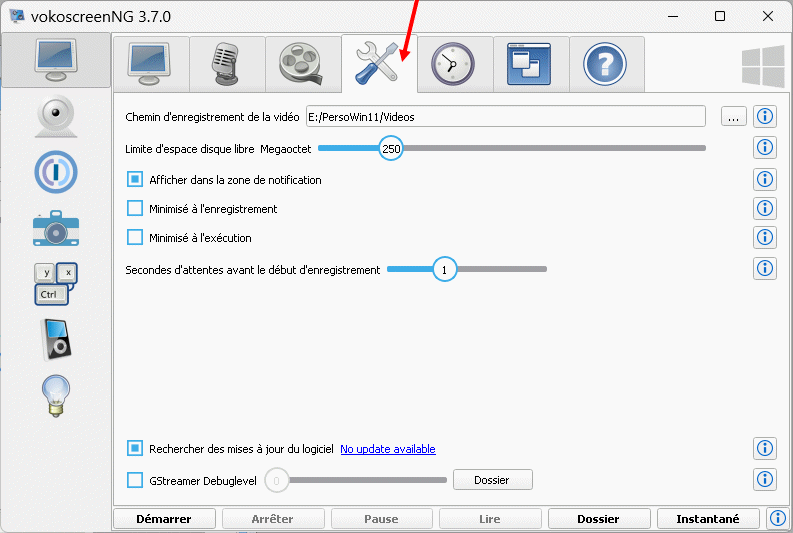This screenshot has width=793, height=533.
Task: Switch to the monitor screen tab
Action: (x=150, y=64)
